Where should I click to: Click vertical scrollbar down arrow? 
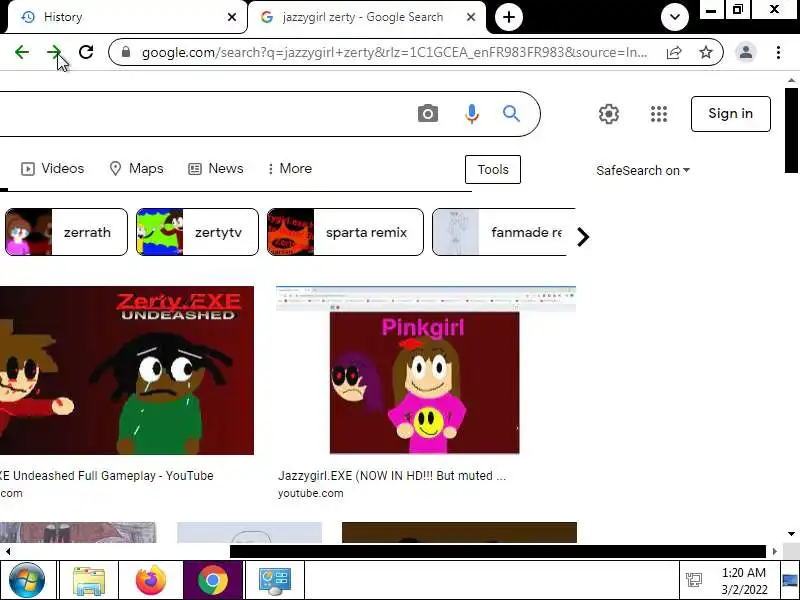(x=791, y=534)
